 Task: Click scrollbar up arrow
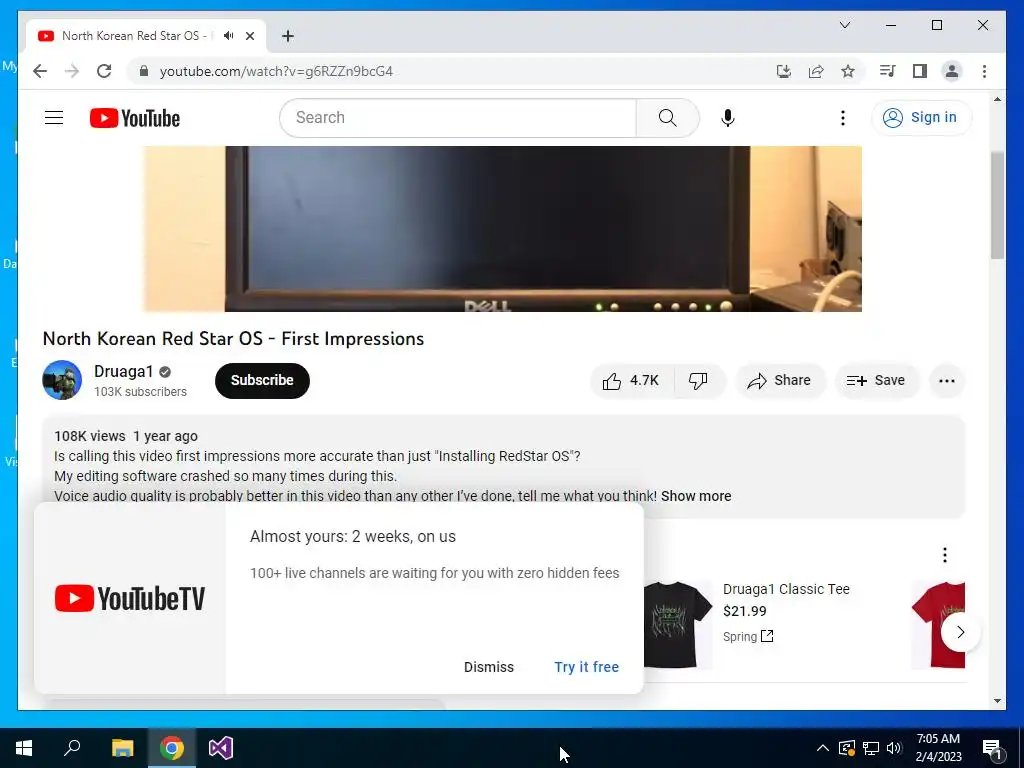click(x=997, y=99)
